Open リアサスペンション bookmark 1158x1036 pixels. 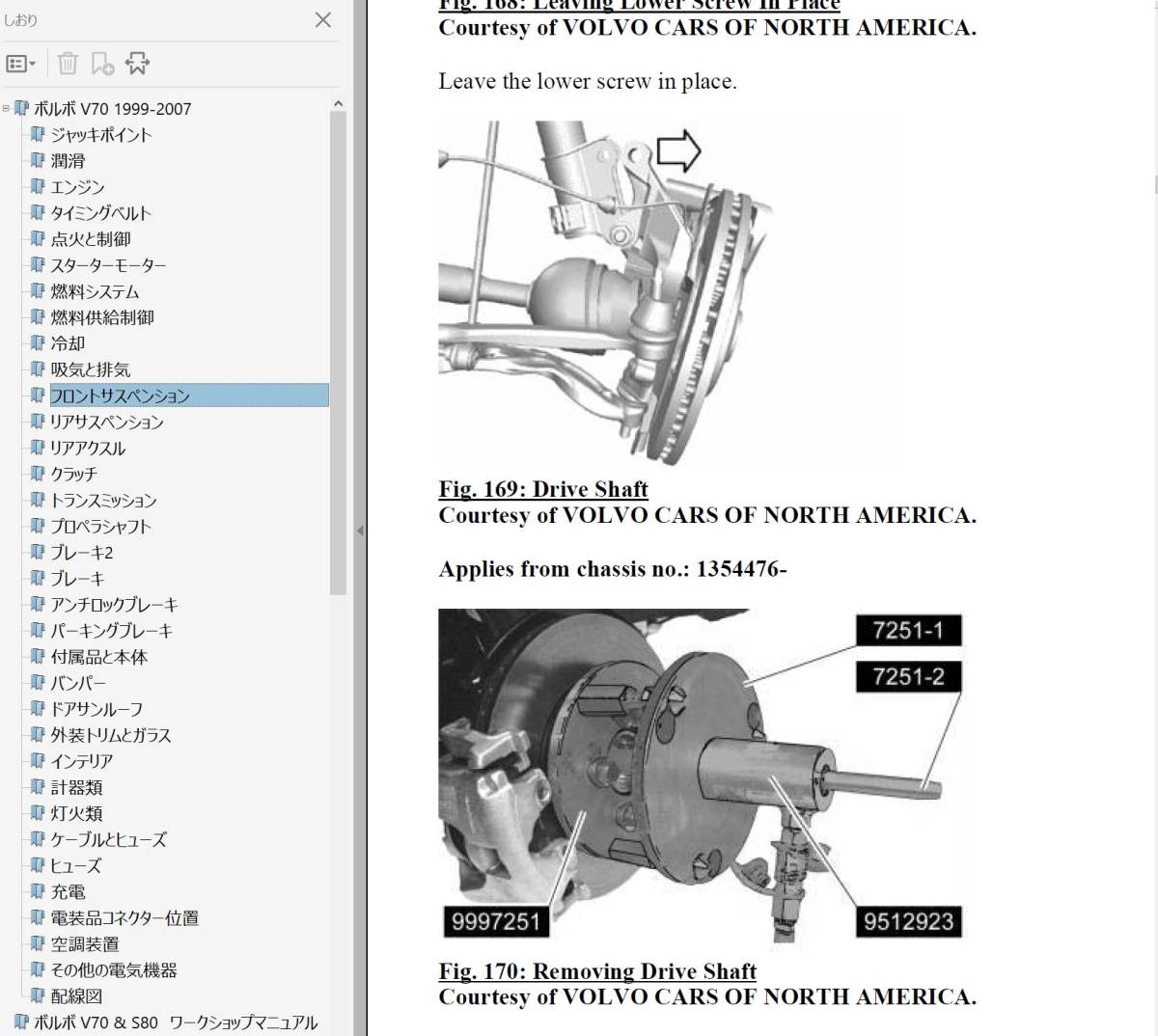106,422
